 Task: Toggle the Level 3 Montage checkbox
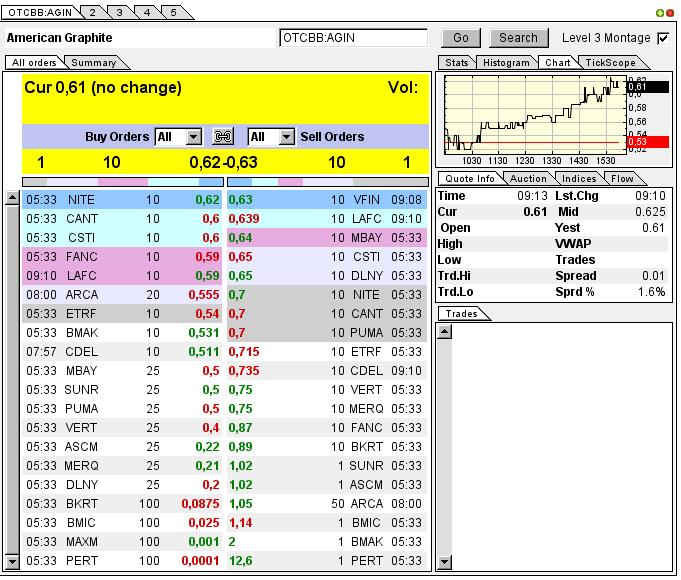[662, 38]
